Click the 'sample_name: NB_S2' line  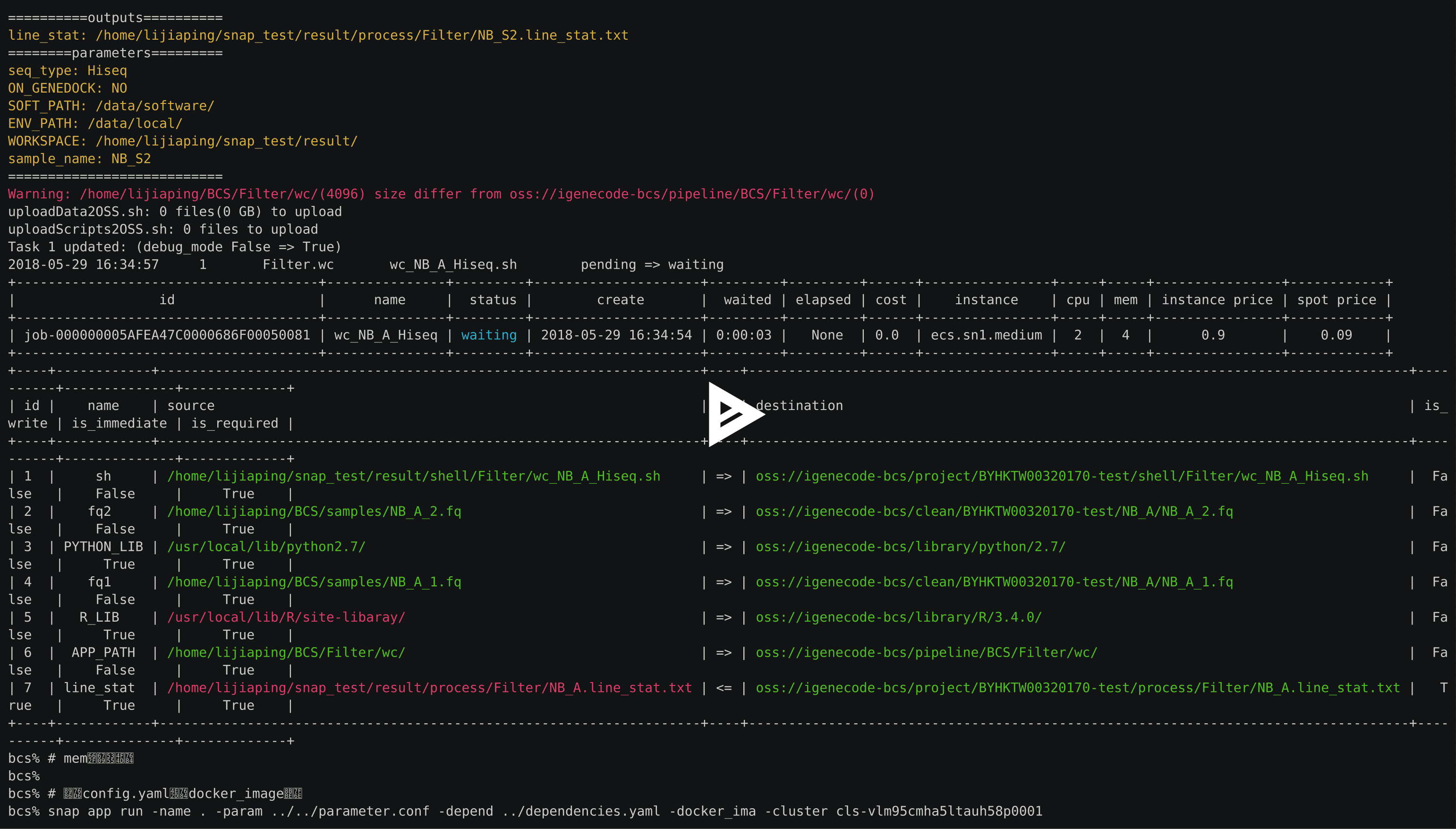[80, 159]
